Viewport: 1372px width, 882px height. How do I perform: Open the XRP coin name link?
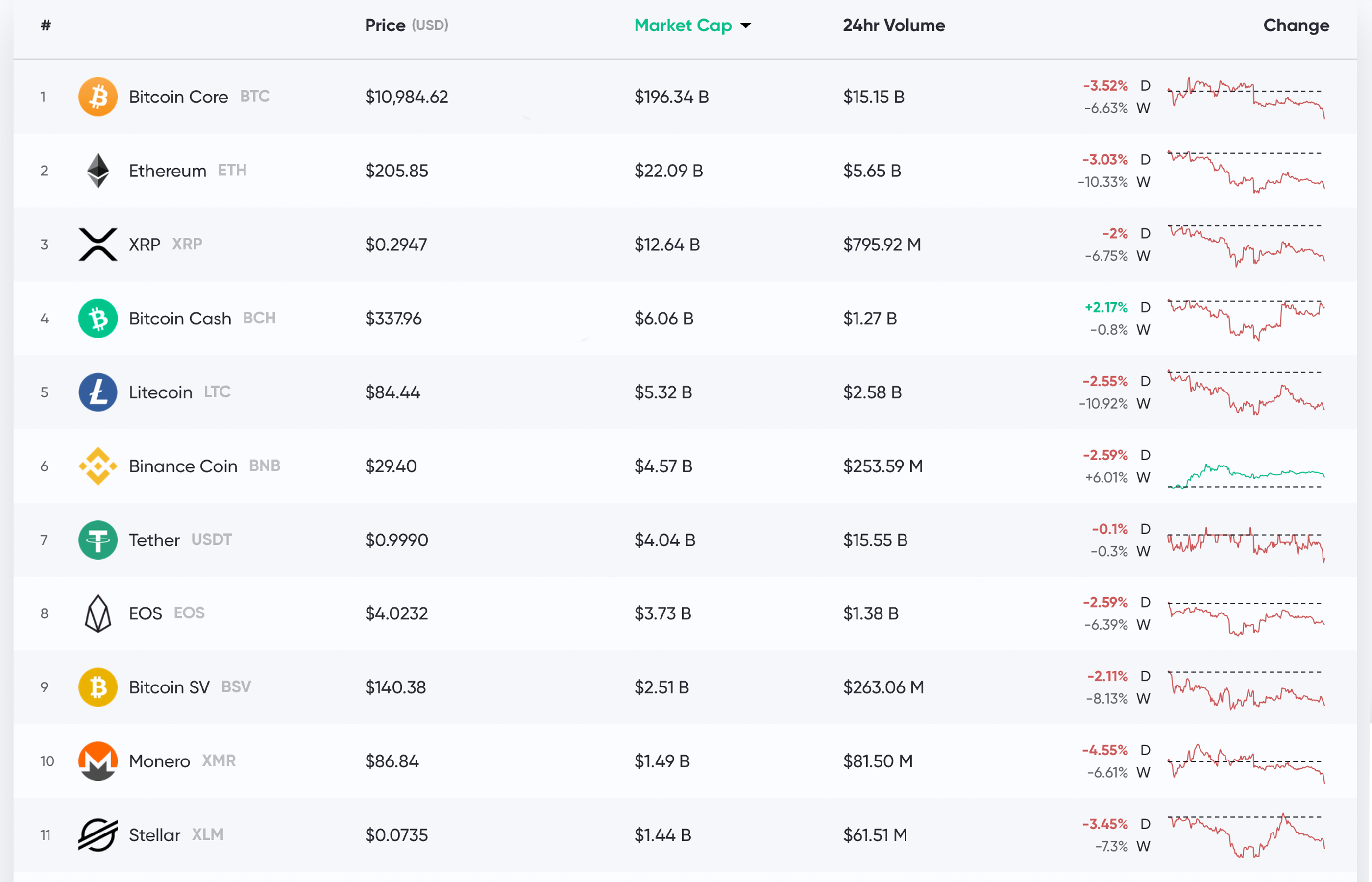(x=144, y=245)
